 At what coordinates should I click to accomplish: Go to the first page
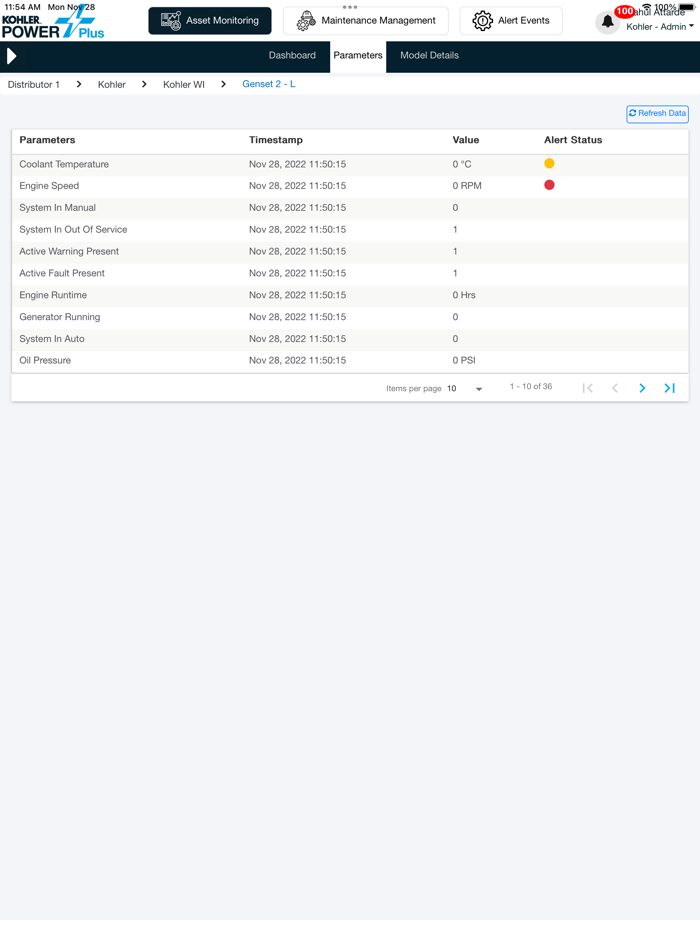587,388
